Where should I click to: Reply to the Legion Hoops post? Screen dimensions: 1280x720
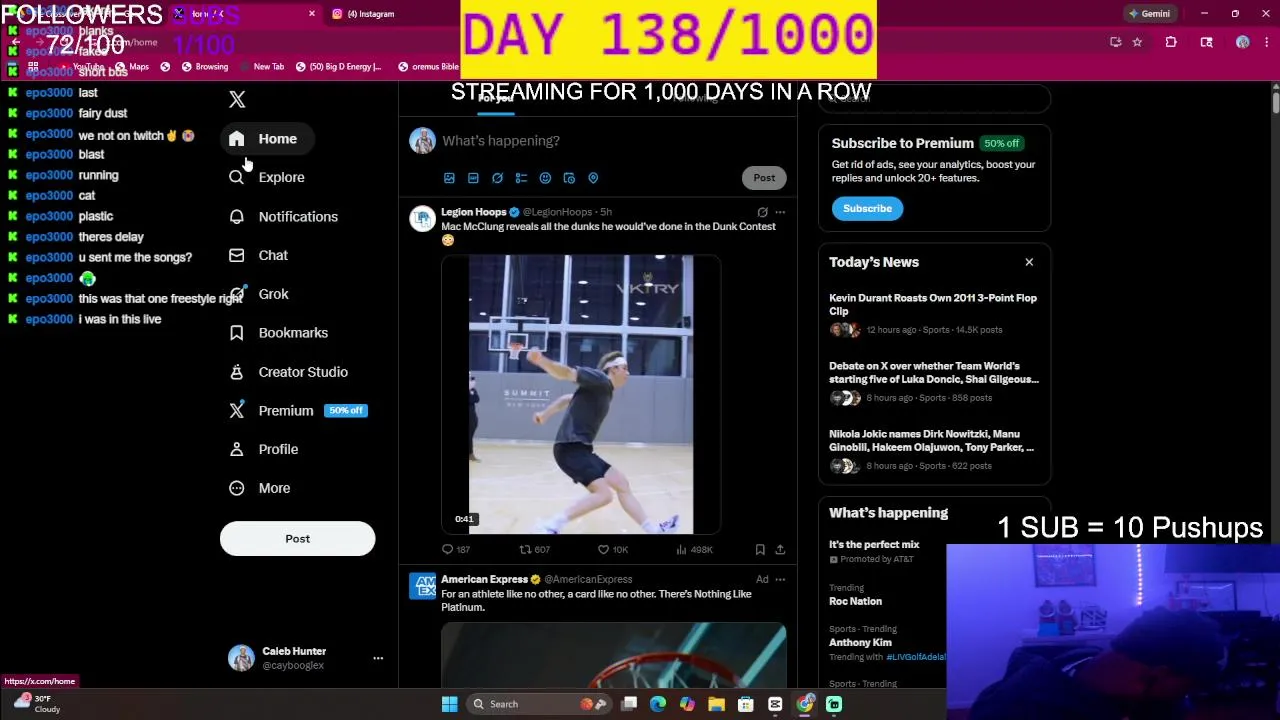(x=456, y=550)
